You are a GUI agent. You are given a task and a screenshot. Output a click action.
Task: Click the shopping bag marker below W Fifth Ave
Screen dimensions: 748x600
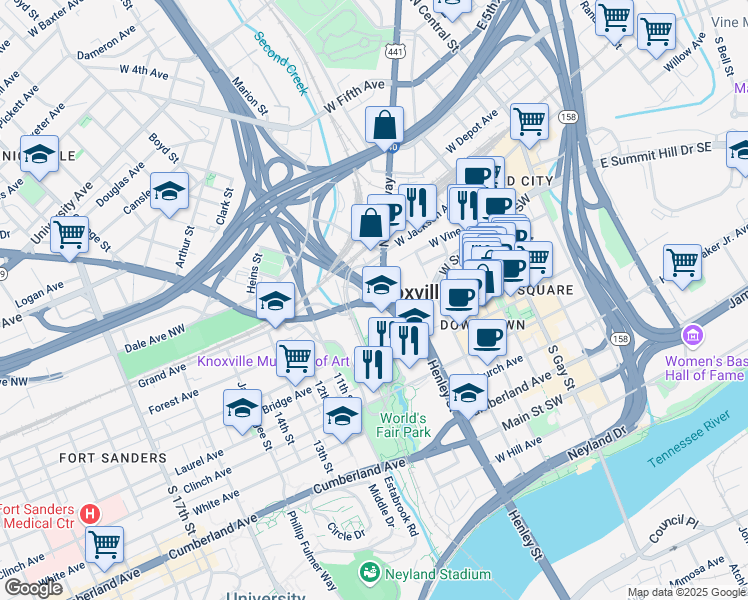point(384,127)
